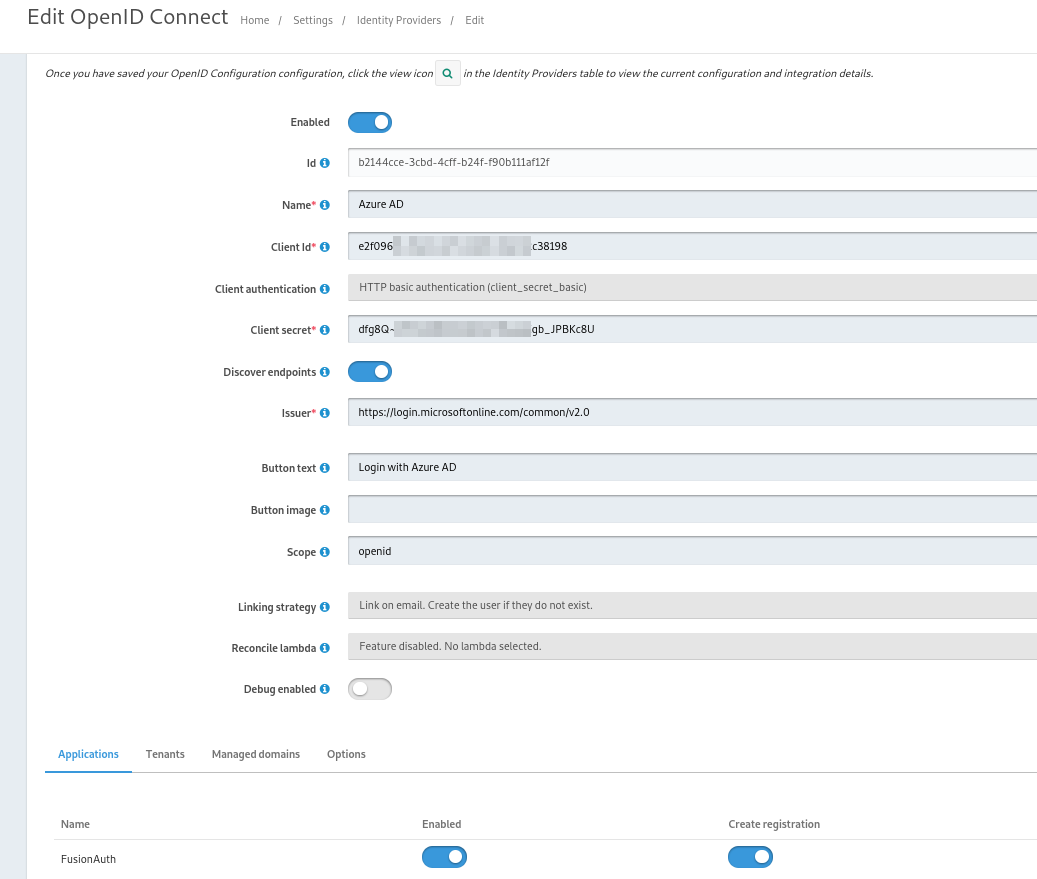Navigate to Identity Providers breadcrumb link
Viewport: 1037px width, 879px height.
399,21
